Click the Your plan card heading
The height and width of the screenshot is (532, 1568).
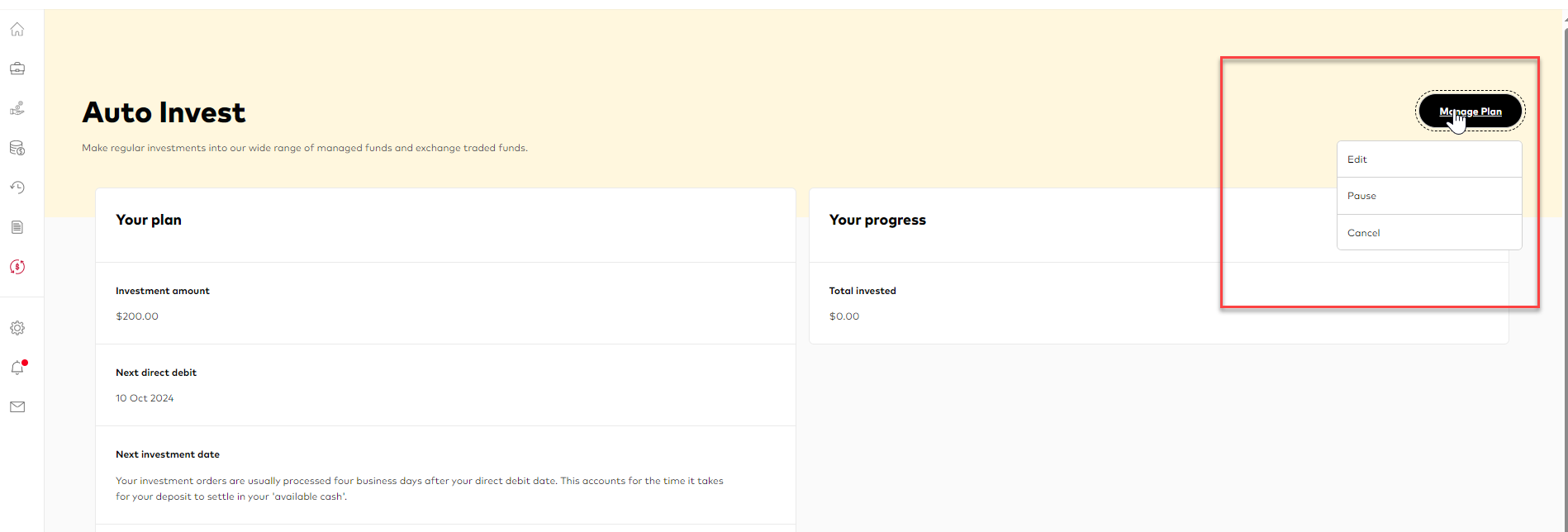tap(149, 220)
